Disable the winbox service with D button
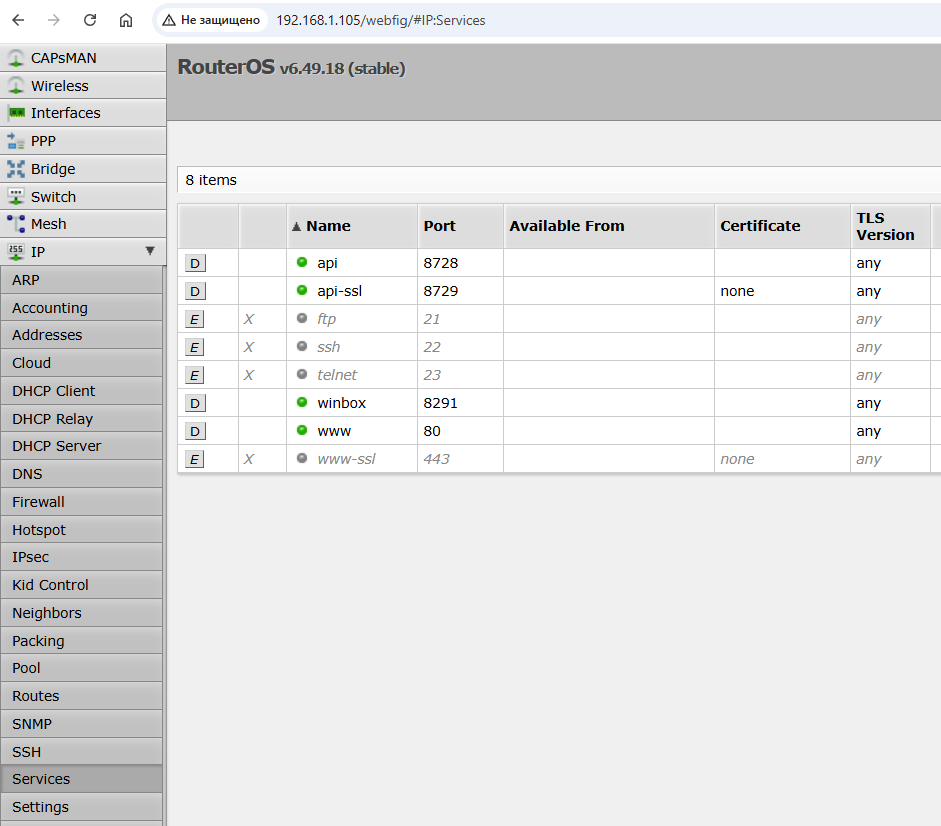Screen dimensions: 941x826 pos(195,403)
